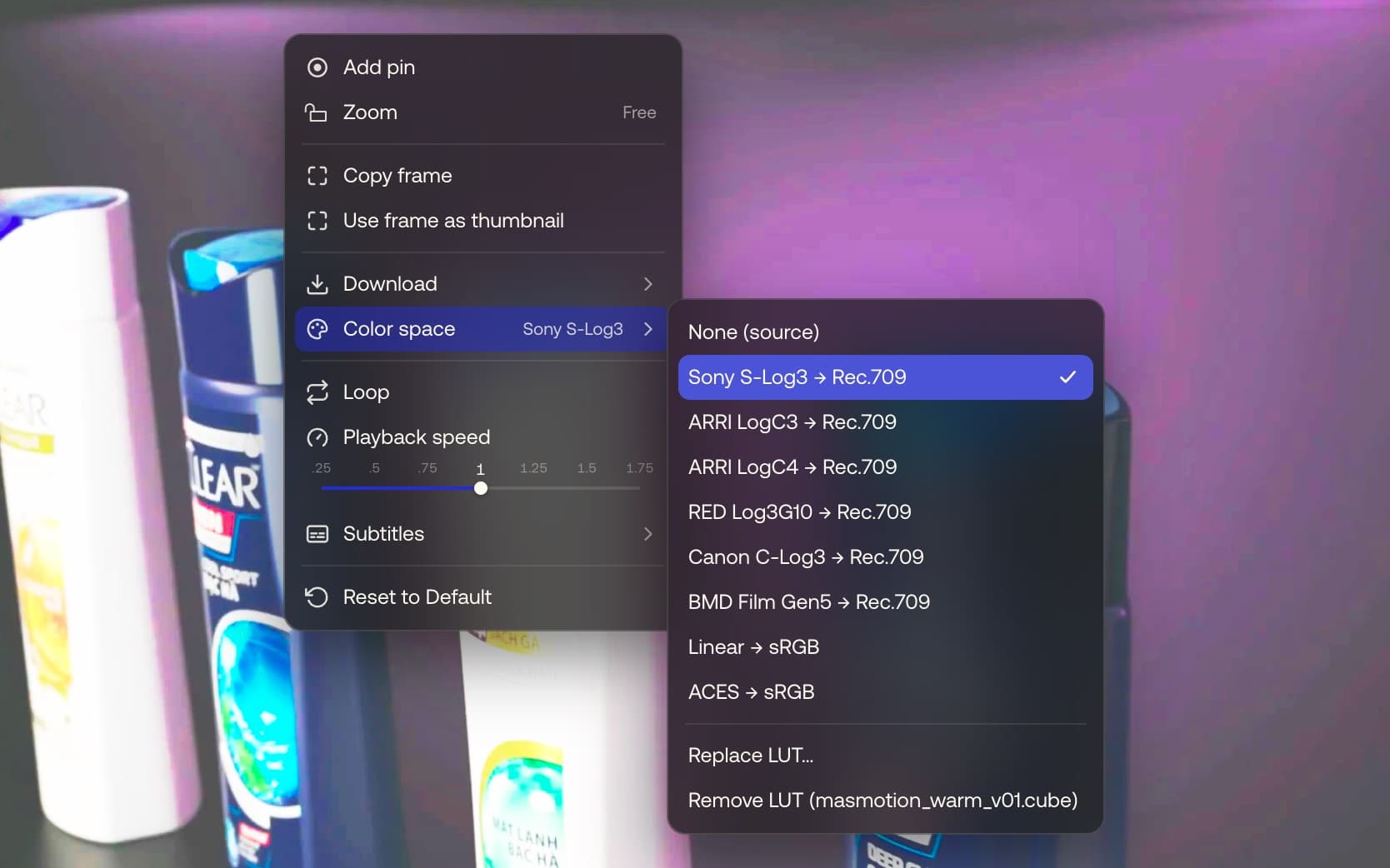Set playback speed to 1.75
The image size is (1390, 868).
point(639,468)
